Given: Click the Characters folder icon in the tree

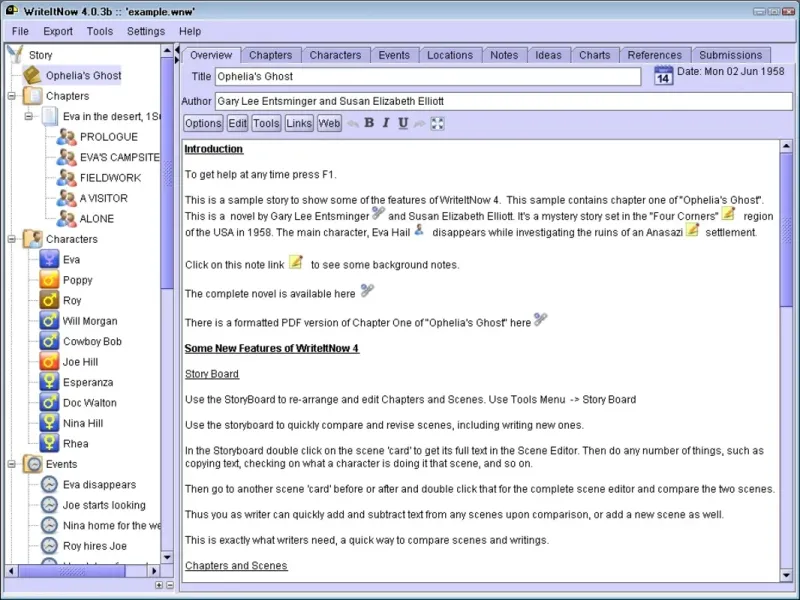Looking at the screenshot, I should pos(33,239).
